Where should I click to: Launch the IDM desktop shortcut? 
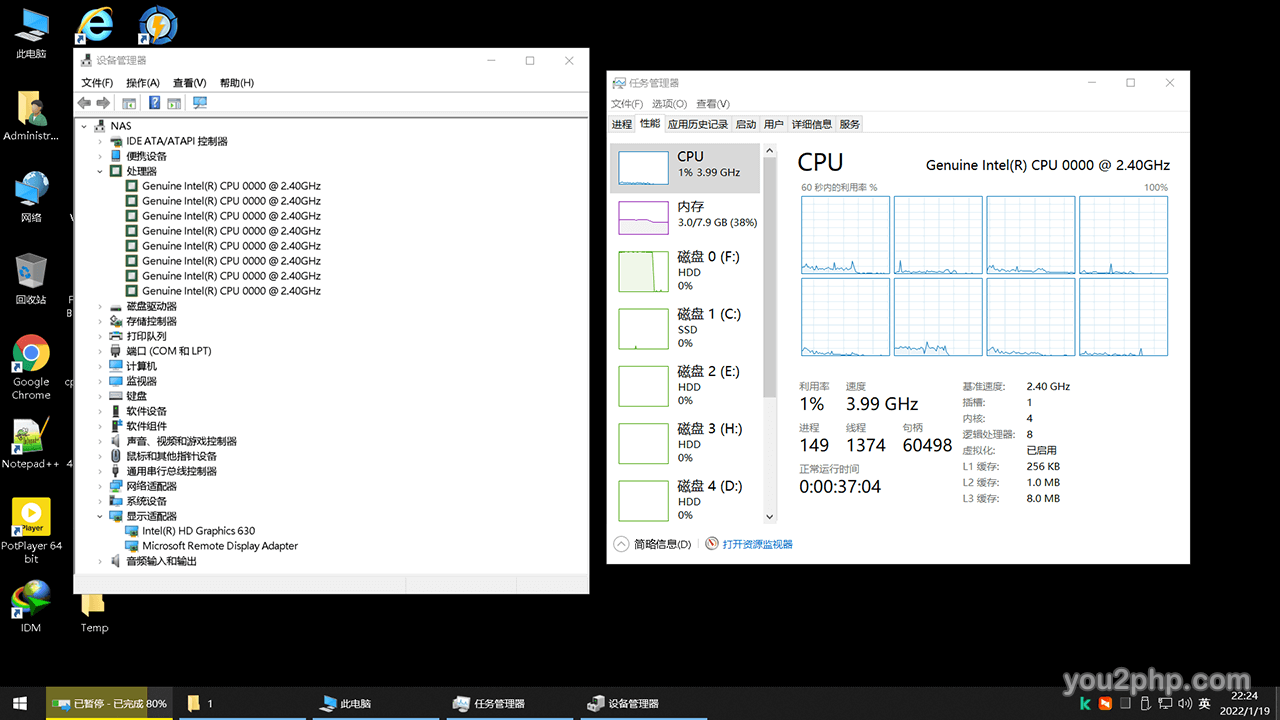click(x=31, y=607)
